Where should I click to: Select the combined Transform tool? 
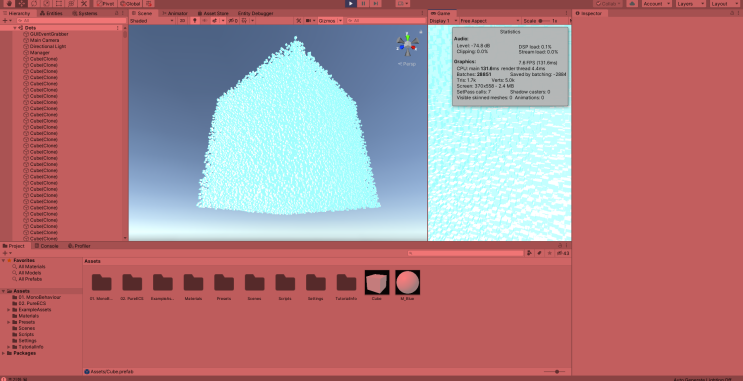tap(71, 3)
